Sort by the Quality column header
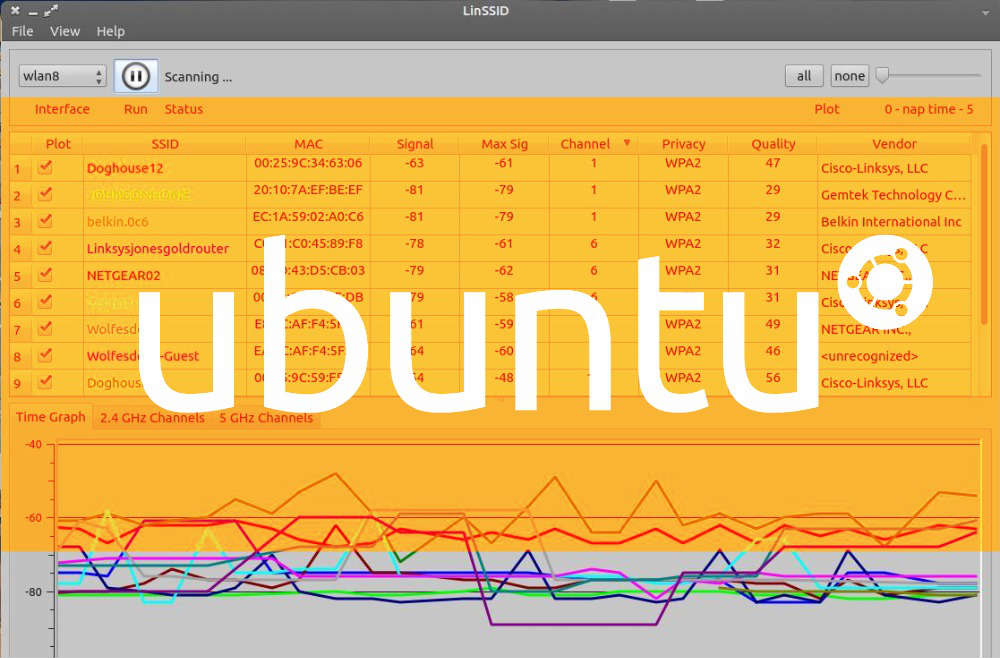This screenshot has height=658, width=1000. pyautogui.click(x=773, y=144)
